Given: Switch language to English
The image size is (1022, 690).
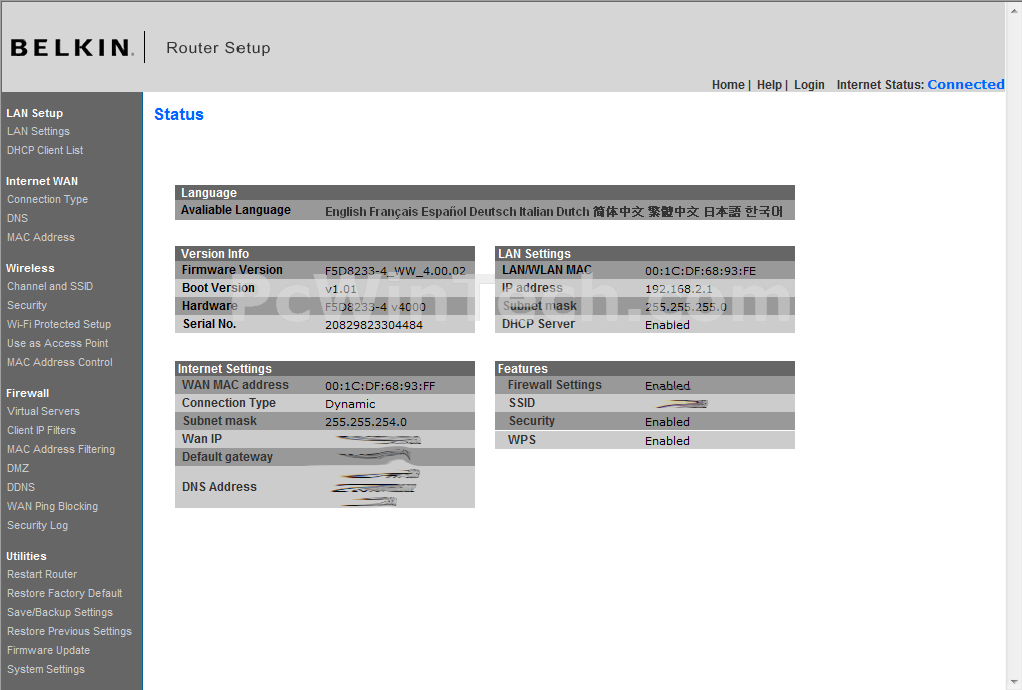Looking at the screenshot, I should [345, 212].
